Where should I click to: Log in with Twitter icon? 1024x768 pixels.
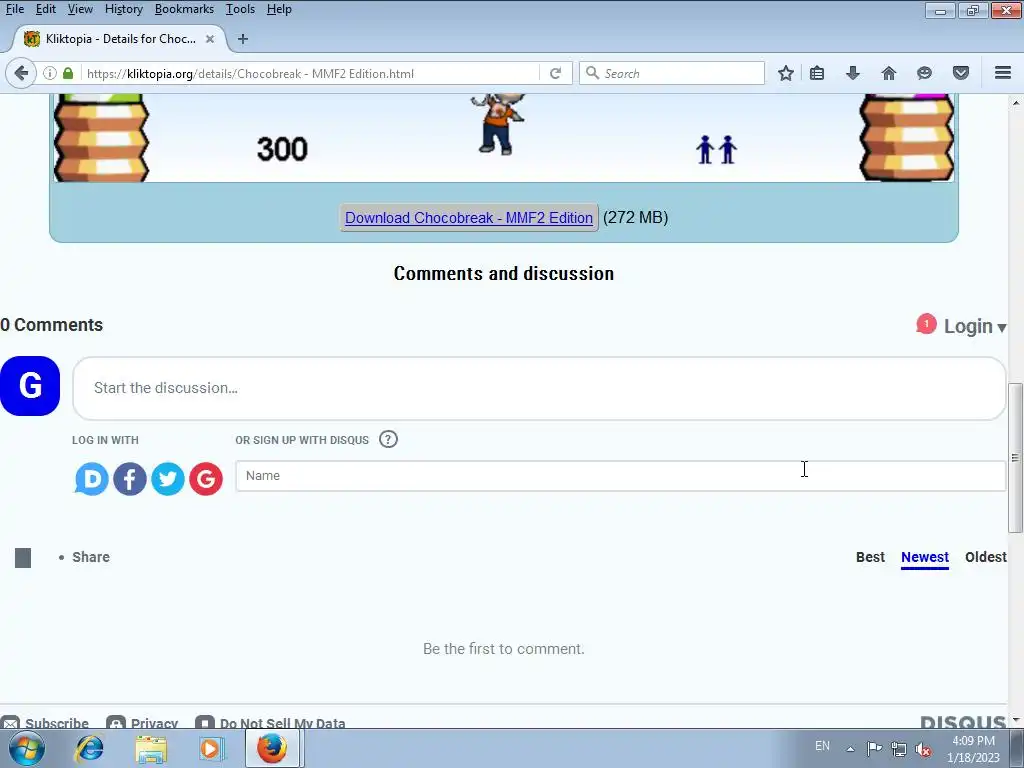click(168, 479)
